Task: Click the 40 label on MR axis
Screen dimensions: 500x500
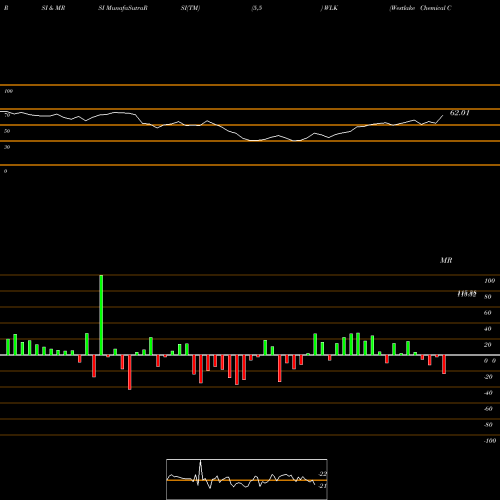Action: click(x=488, y=329)
